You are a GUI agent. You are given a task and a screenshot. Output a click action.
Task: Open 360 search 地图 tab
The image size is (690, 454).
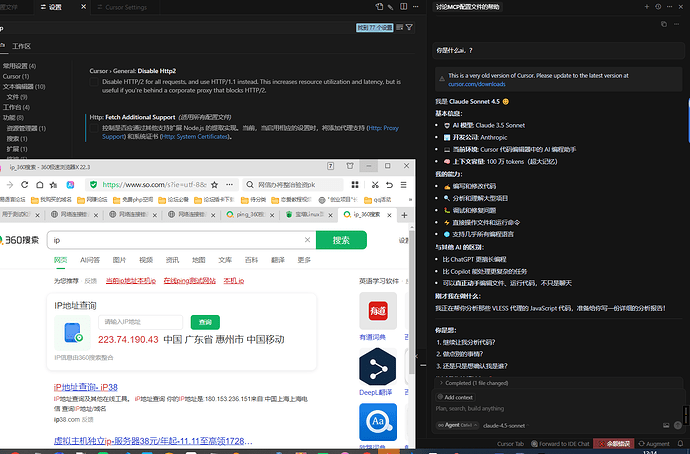pyautogui.click(x=198, y=260)
